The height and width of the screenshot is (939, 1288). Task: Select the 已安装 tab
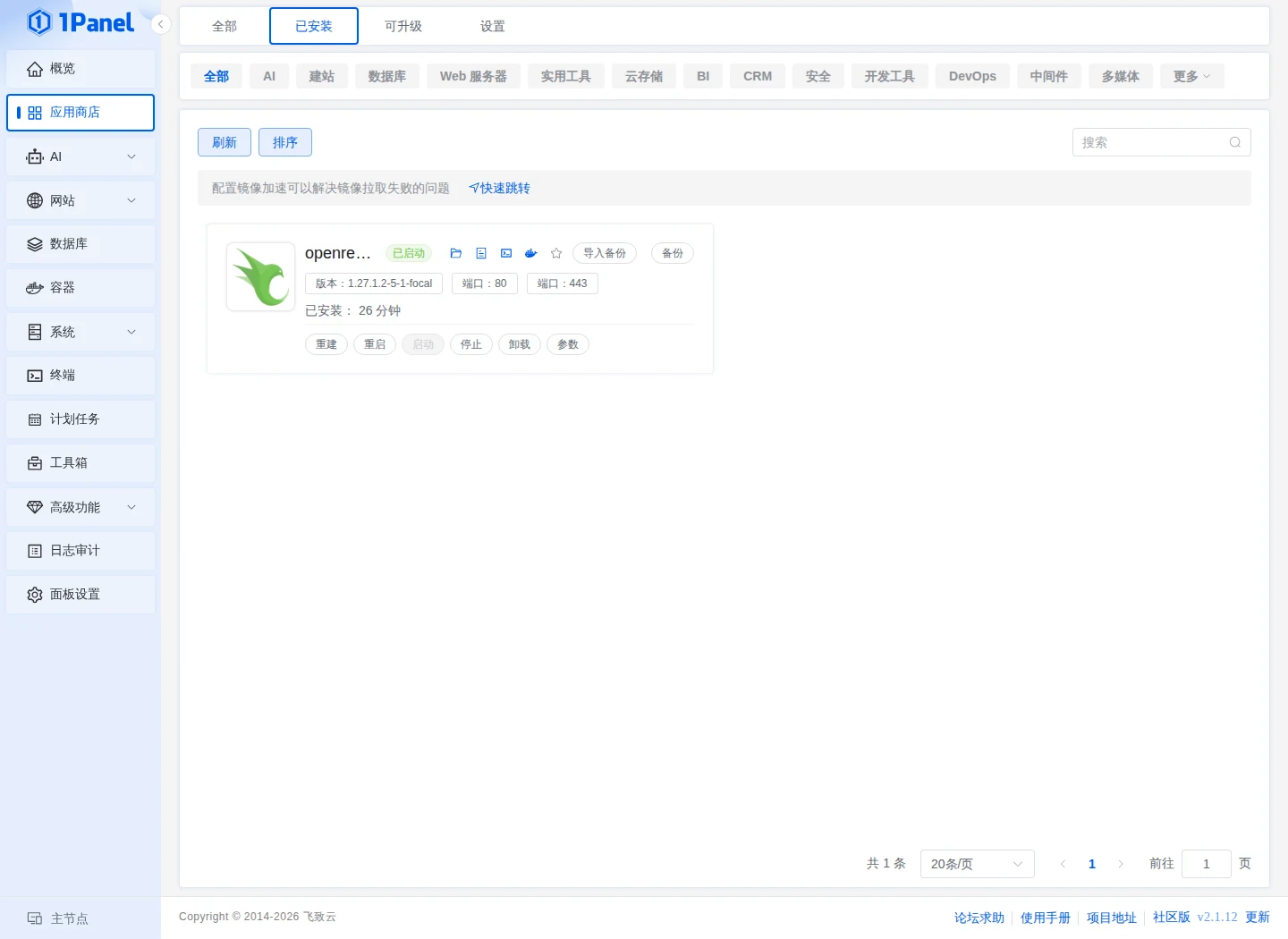(x=314, y=26)
